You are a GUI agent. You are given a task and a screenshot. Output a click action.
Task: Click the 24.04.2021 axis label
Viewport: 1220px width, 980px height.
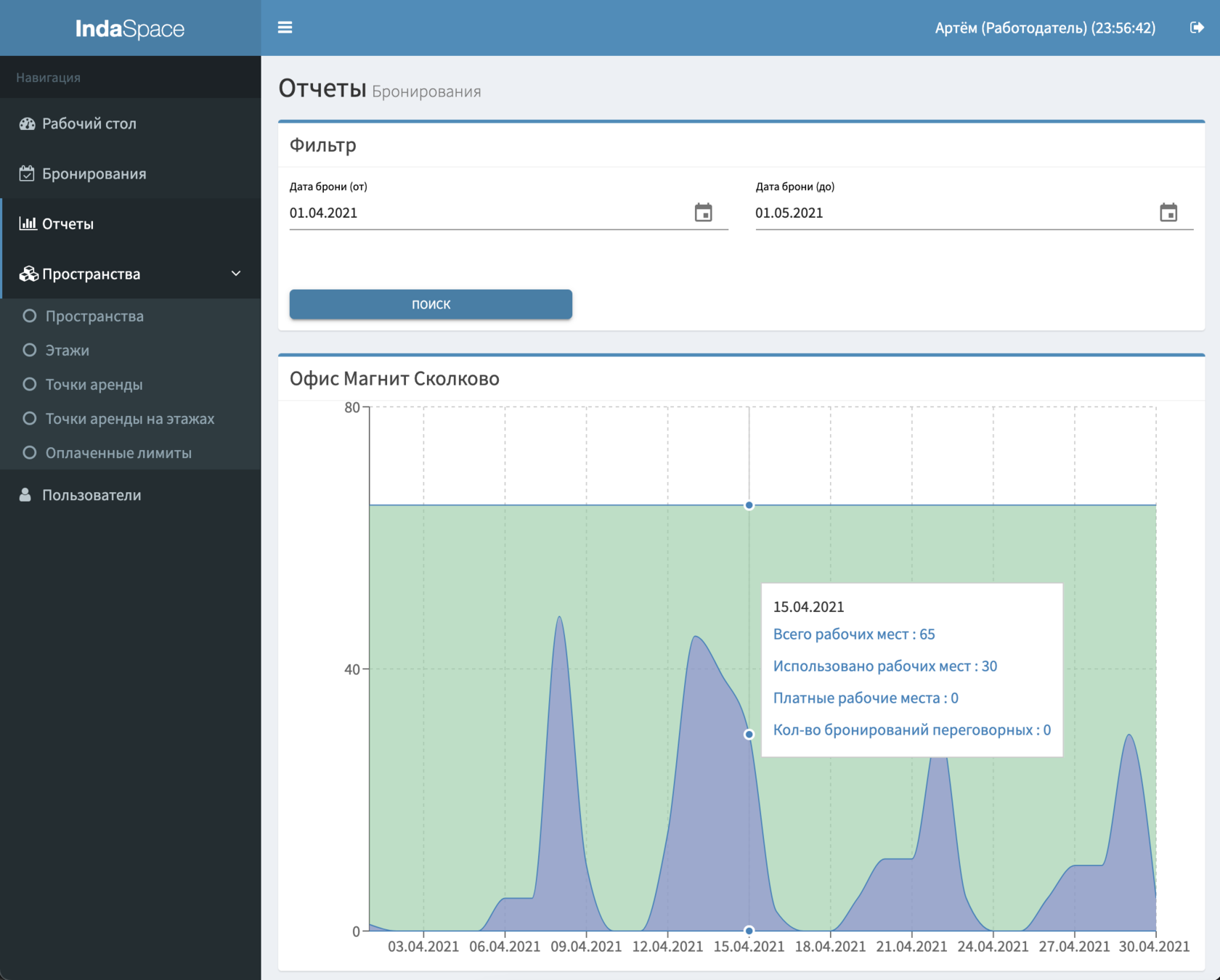[993, 946]
